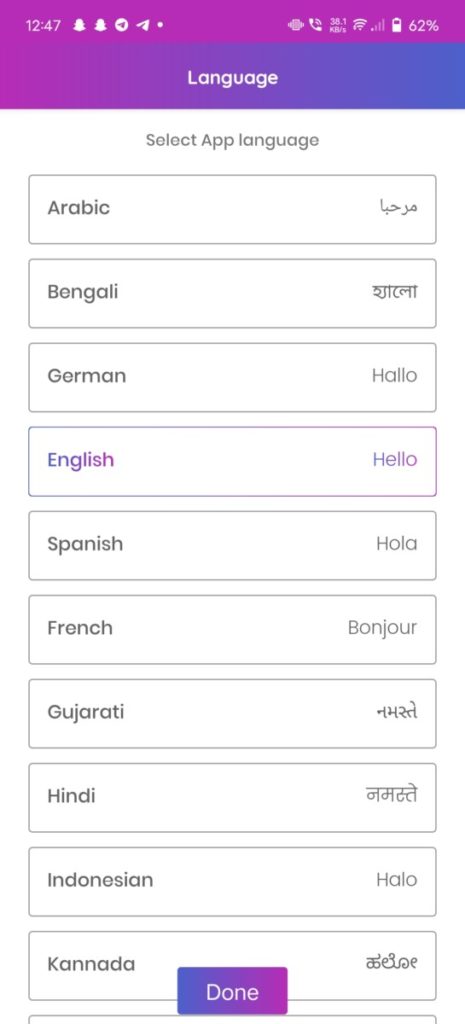Select Arabic as app language

[x=232, y=209]
